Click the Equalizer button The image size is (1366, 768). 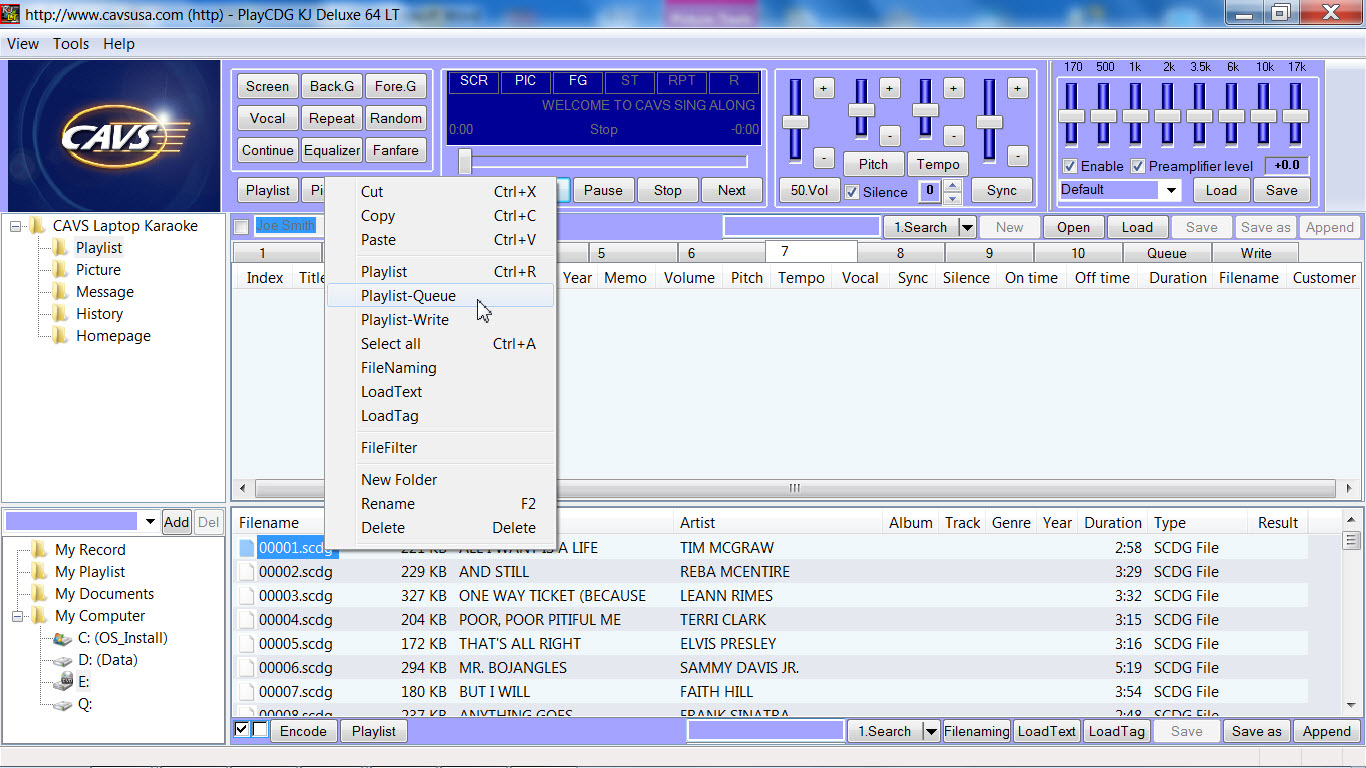[332, 151]
